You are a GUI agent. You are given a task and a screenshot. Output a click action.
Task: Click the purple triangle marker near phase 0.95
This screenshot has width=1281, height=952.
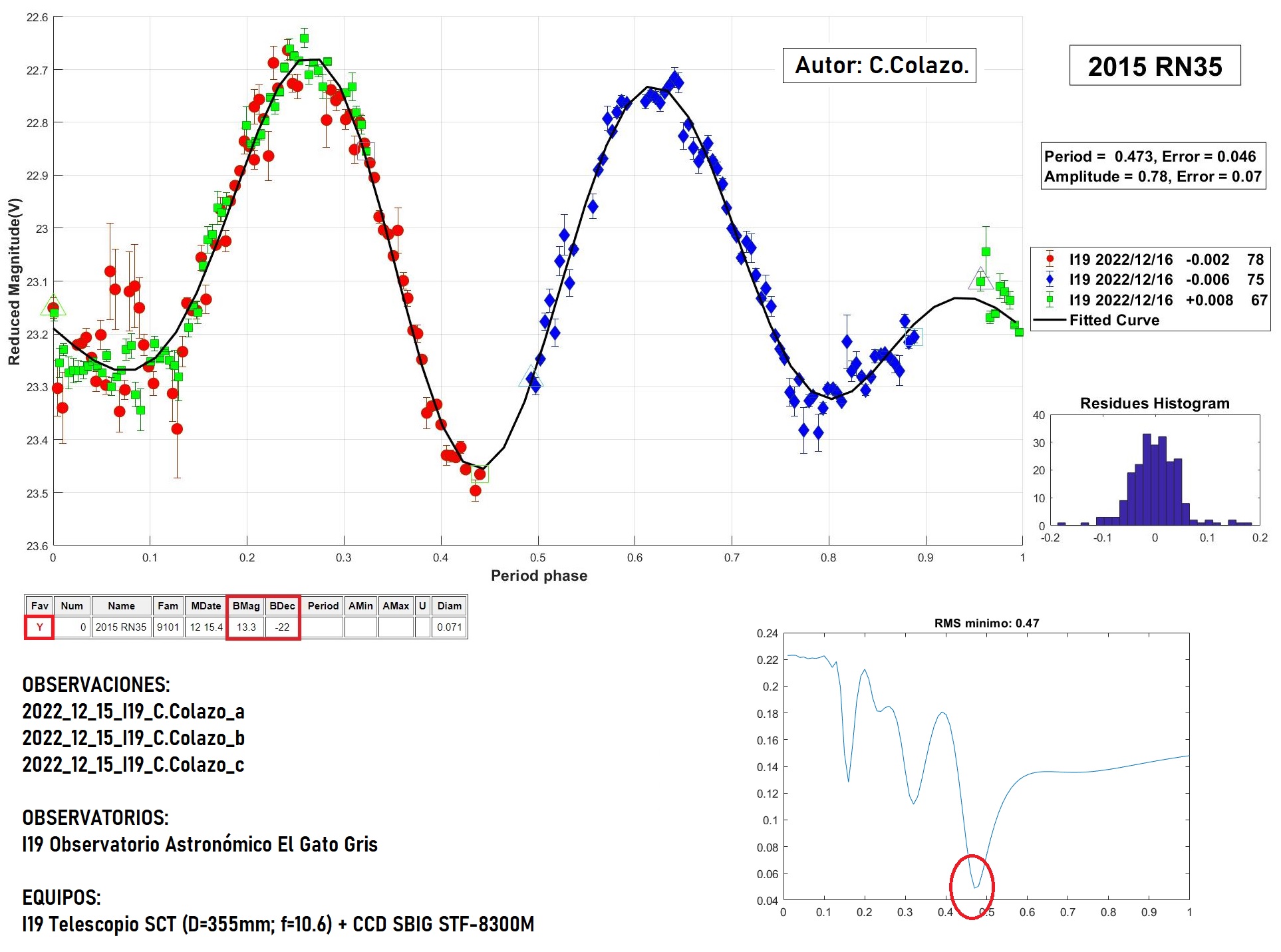[980, 279]
